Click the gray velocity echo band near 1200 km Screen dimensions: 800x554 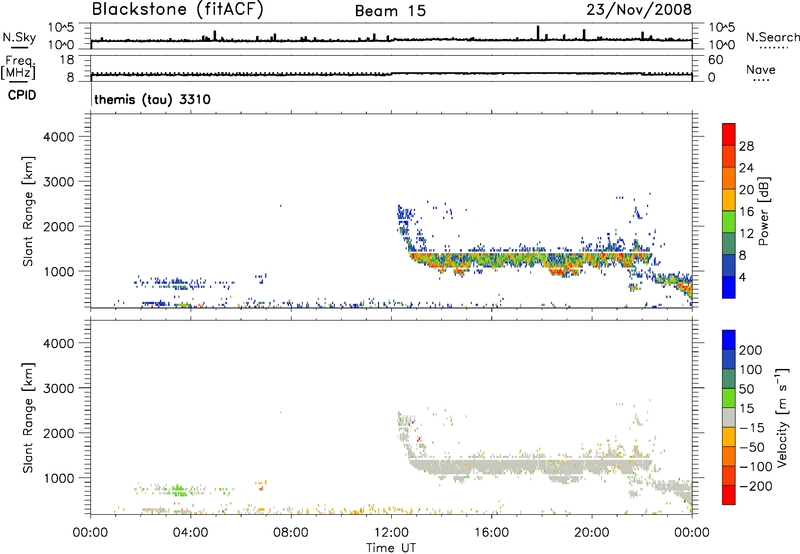pyautogui.click(x=531, y=466)
